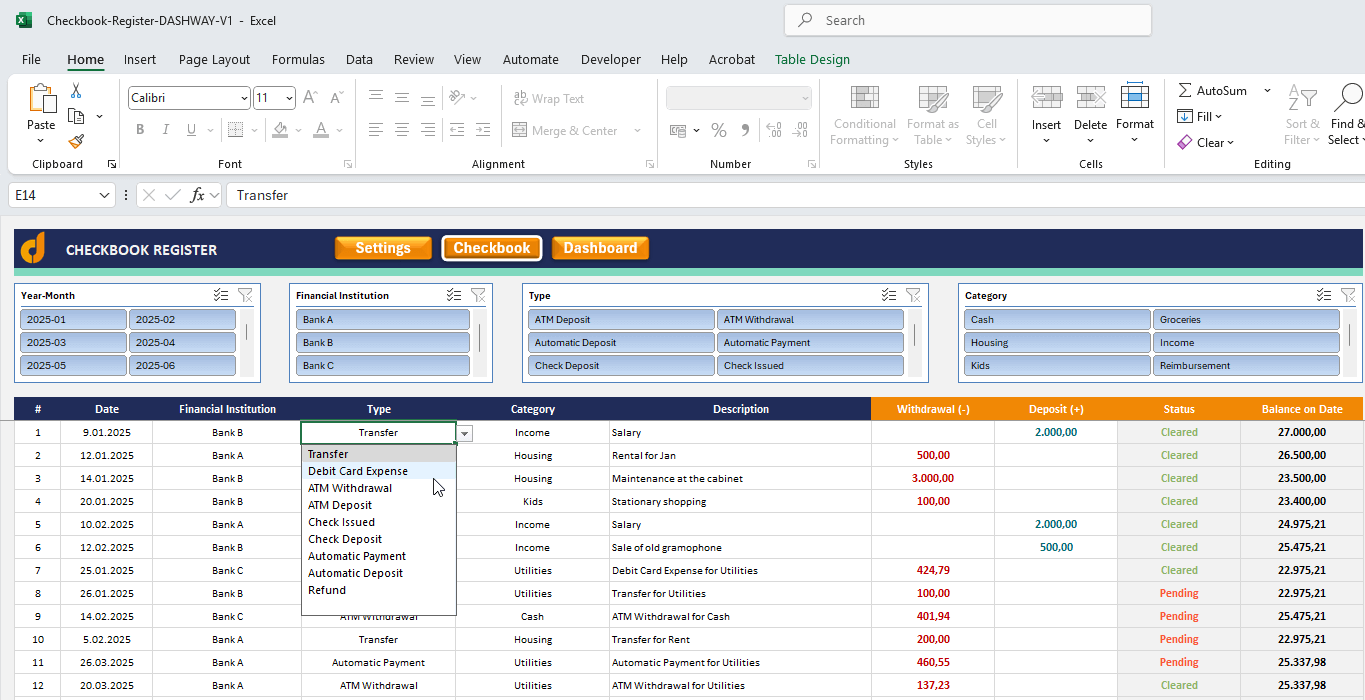The width and height of the screenshot is (1365, 700).
Task: Click the cell dropdown arrow beside Transfer
Action: click(x=465, y=433)
